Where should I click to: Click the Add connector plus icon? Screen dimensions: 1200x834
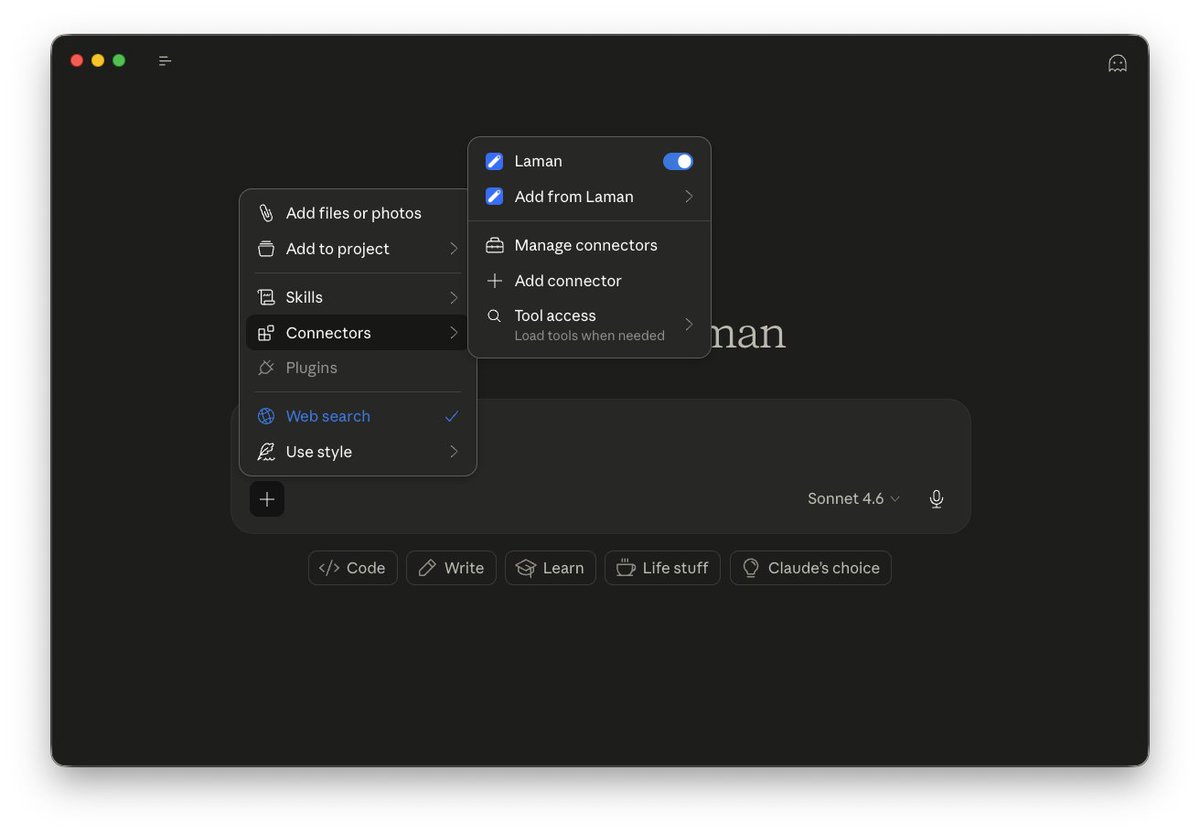[x=494, y=281]
